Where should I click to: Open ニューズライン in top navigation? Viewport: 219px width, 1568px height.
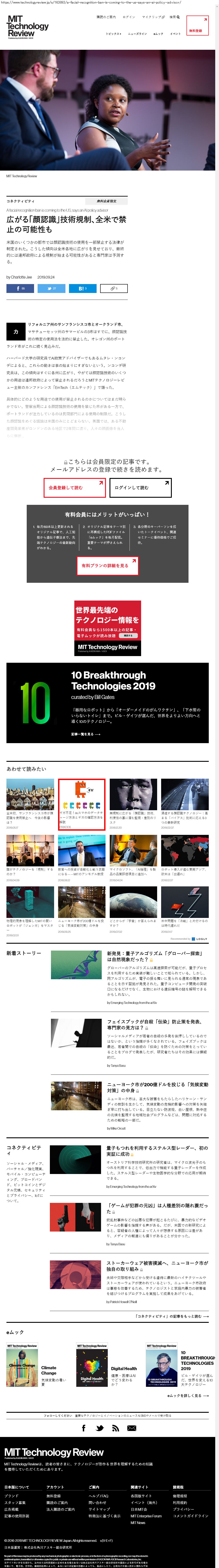point(137,34)
